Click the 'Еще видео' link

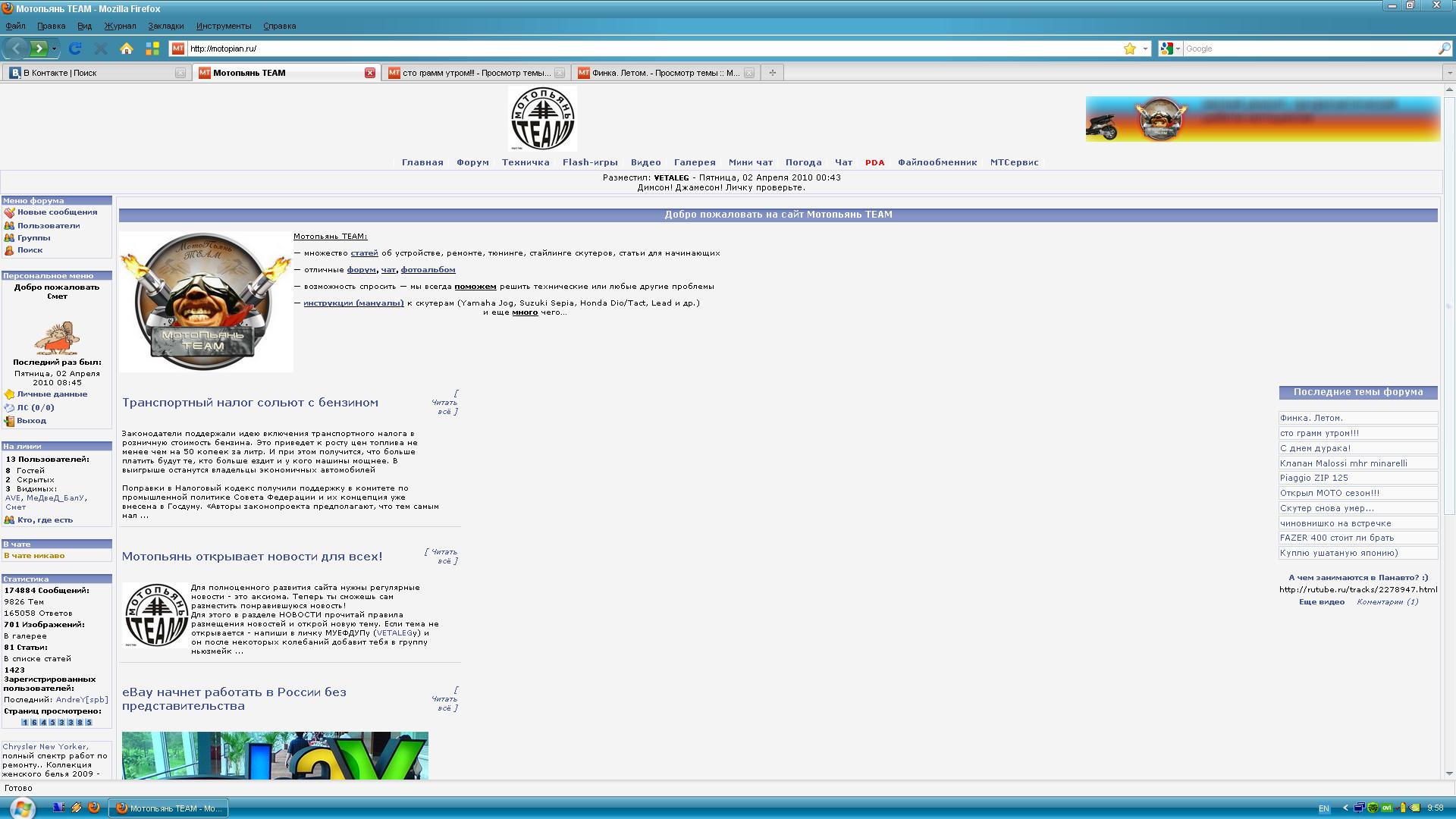pyautogui.click(x=1322, y=602)
